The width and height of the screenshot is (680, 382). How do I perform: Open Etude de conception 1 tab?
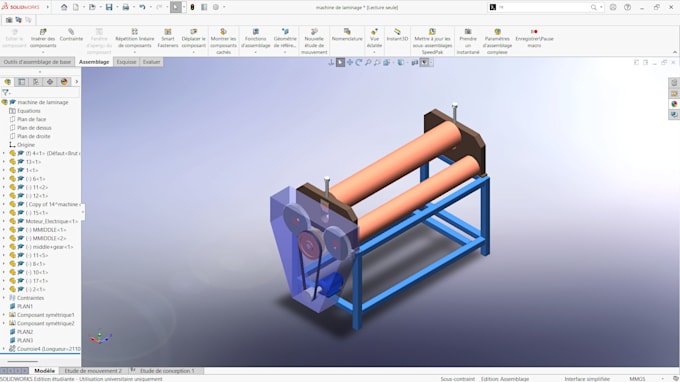tap(167, 371)
